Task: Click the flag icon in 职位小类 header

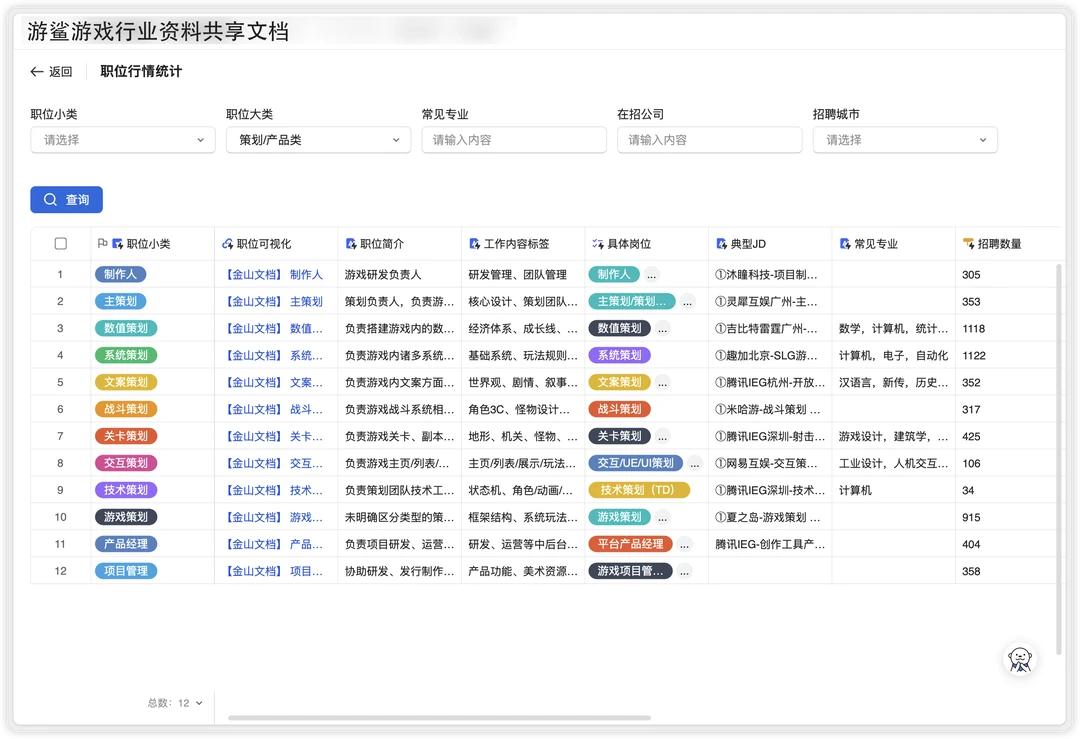Action: tap(101, 244)
